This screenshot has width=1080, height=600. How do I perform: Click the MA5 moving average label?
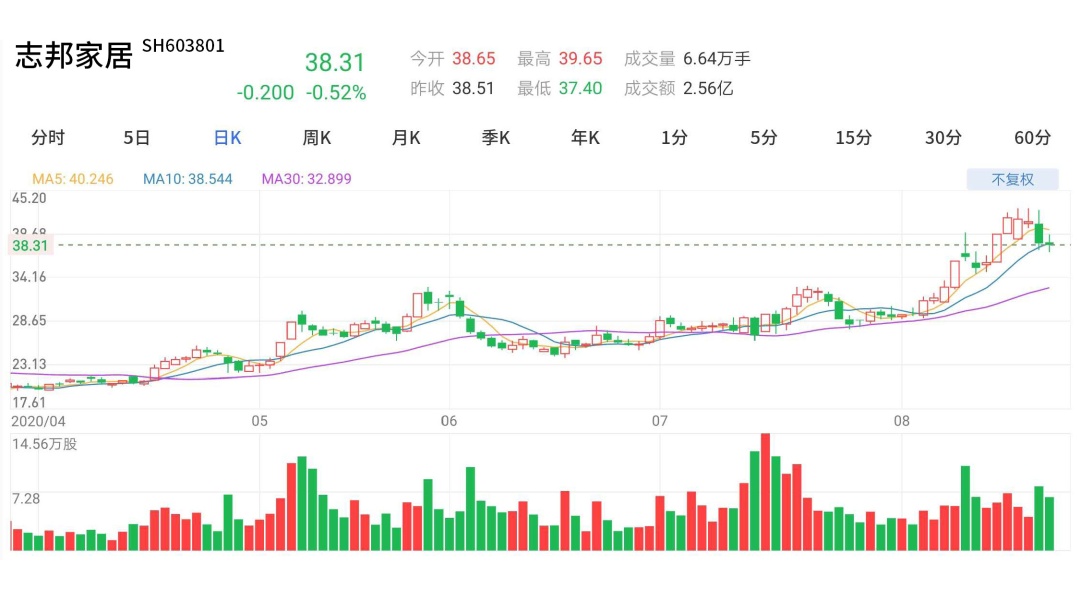tap(73, 179)
